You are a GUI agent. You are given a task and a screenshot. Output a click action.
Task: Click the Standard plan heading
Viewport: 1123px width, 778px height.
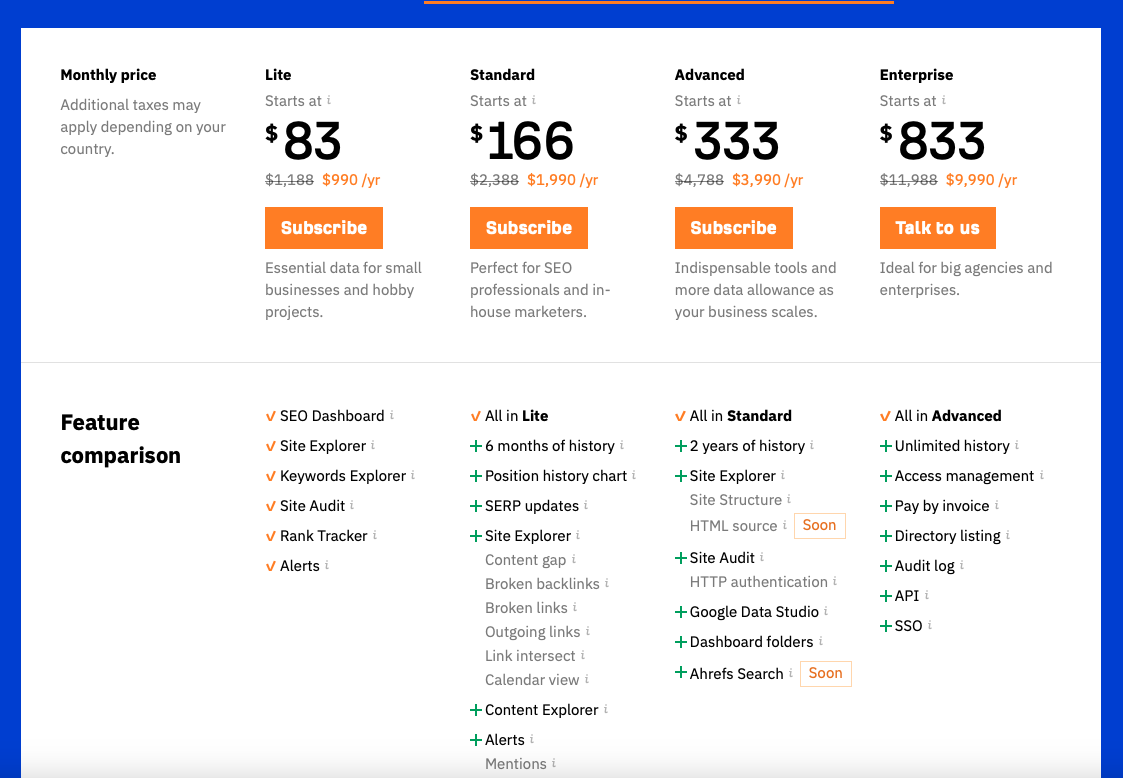pyautogui.click(x=502, y=75)
